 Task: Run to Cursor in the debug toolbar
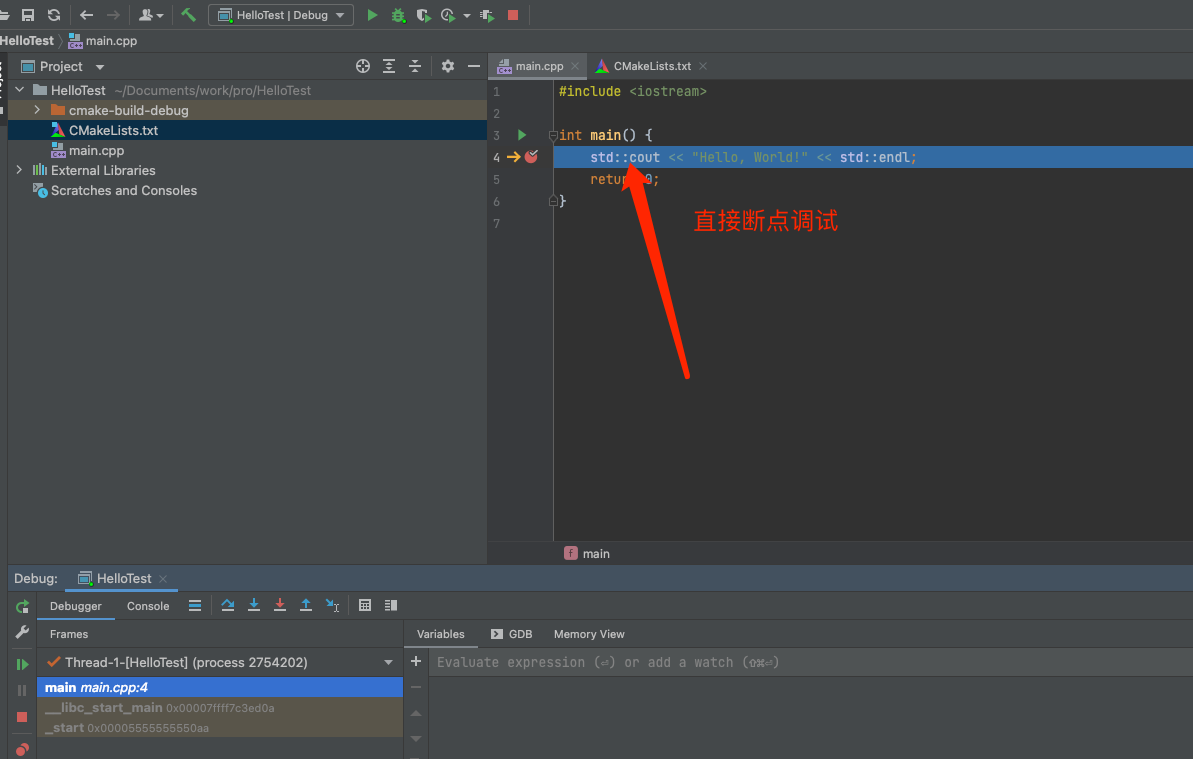pyautogui.click(x=333, y=605)
